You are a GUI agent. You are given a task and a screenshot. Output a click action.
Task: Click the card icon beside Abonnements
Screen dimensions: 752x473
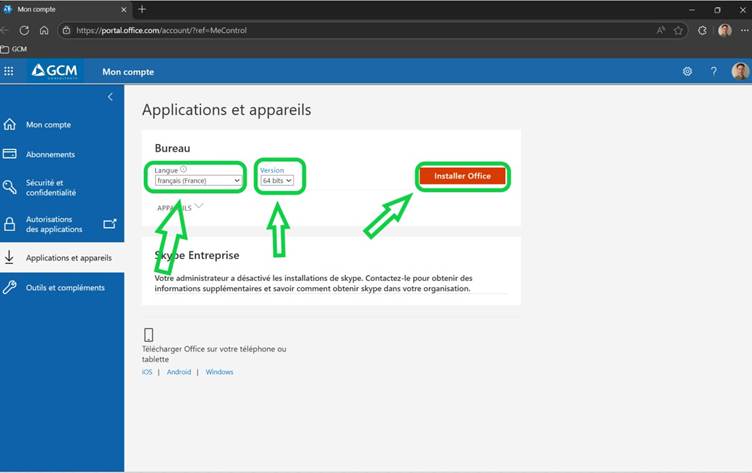pyautogui.click(x=10, y=154)
